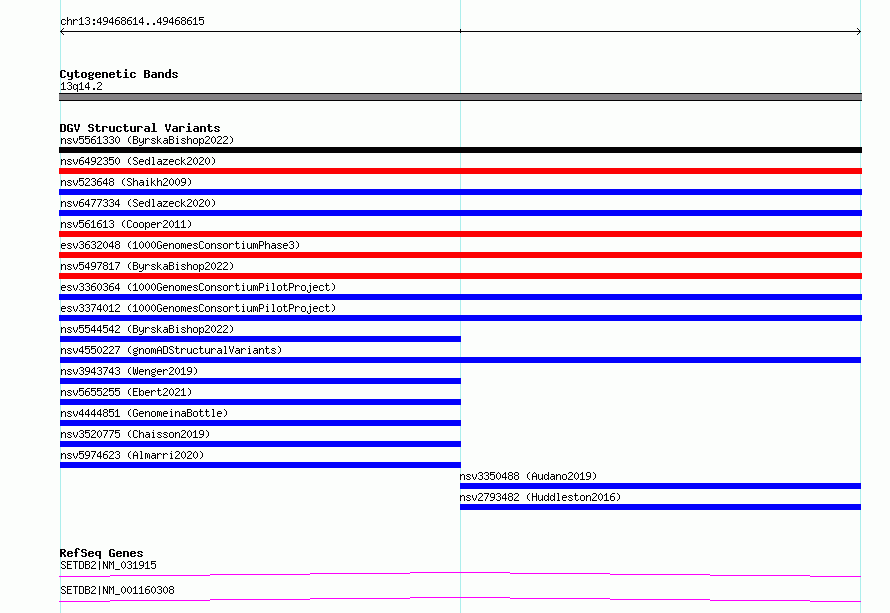Image resolution: width=890 pixels, height=613 pixels.
Task: Open variant nsv523648 (Shaikh2009) label
Action: (x=126, y=182)
